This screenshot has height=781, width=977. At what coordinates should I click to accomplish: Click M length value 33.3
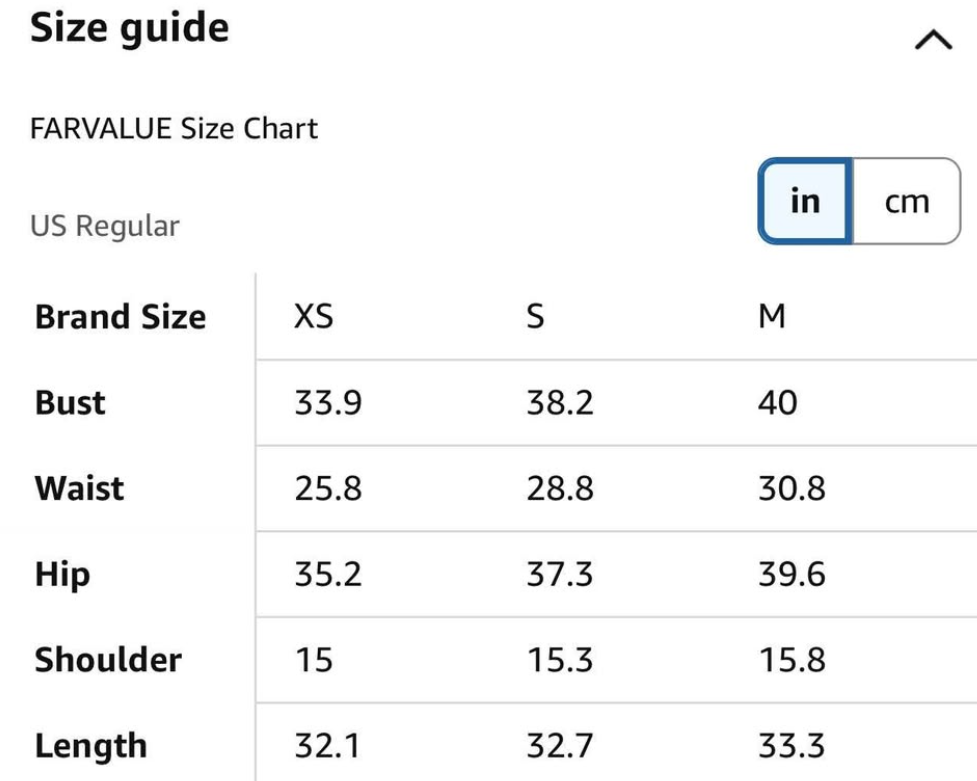(x=791, y=746)
